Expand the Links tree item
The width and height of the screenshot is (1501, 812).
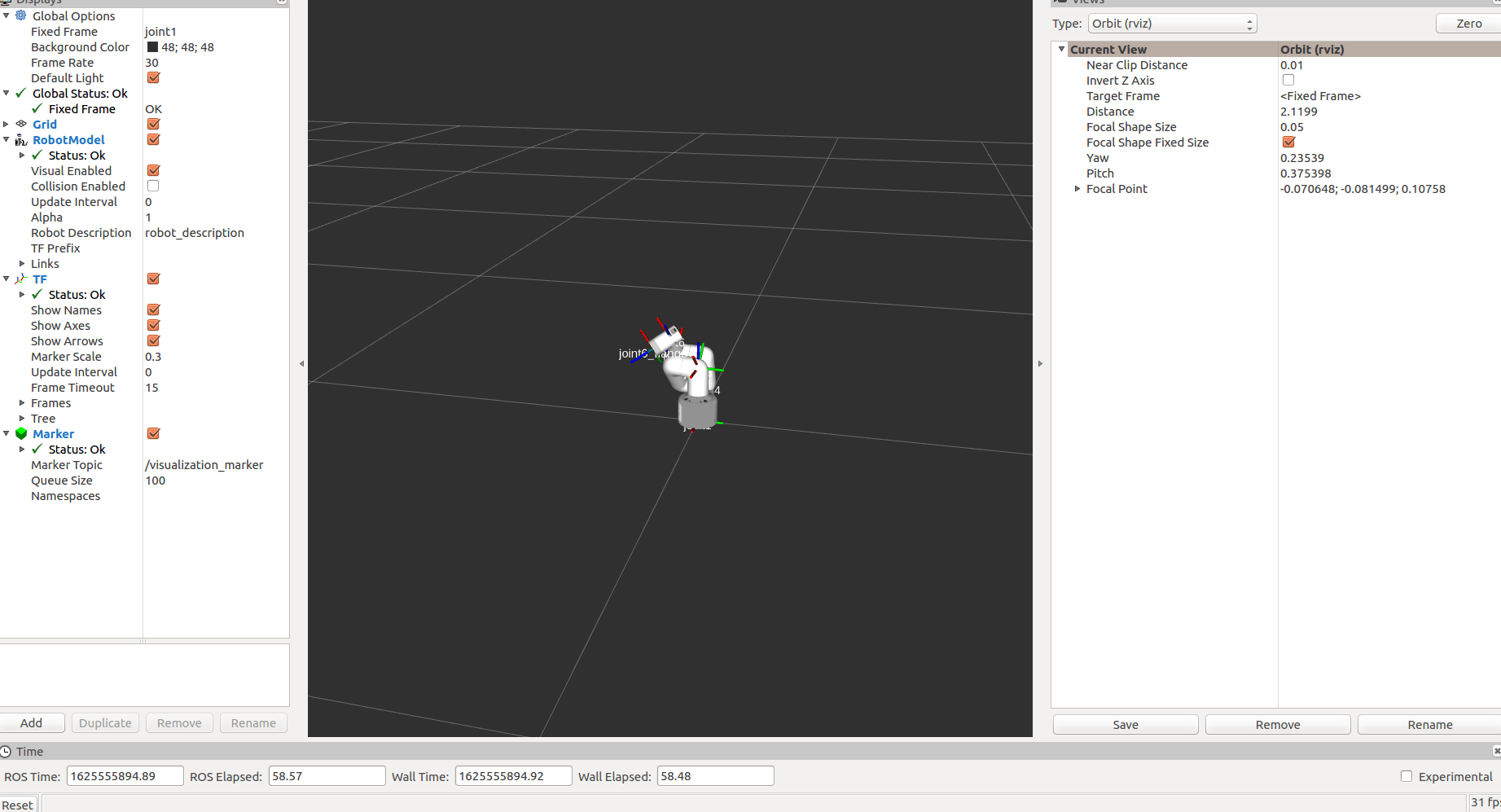click(22, 264)
